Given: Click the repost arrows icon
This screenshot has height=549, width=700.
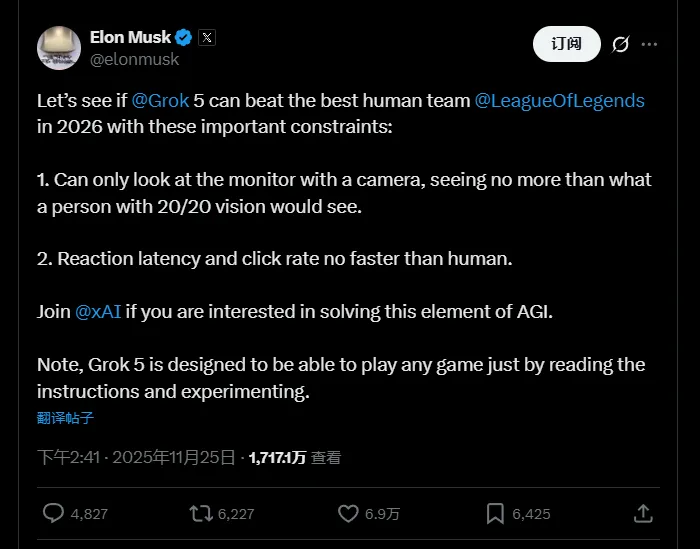Looking at the screenshot, I should [201, 513].
